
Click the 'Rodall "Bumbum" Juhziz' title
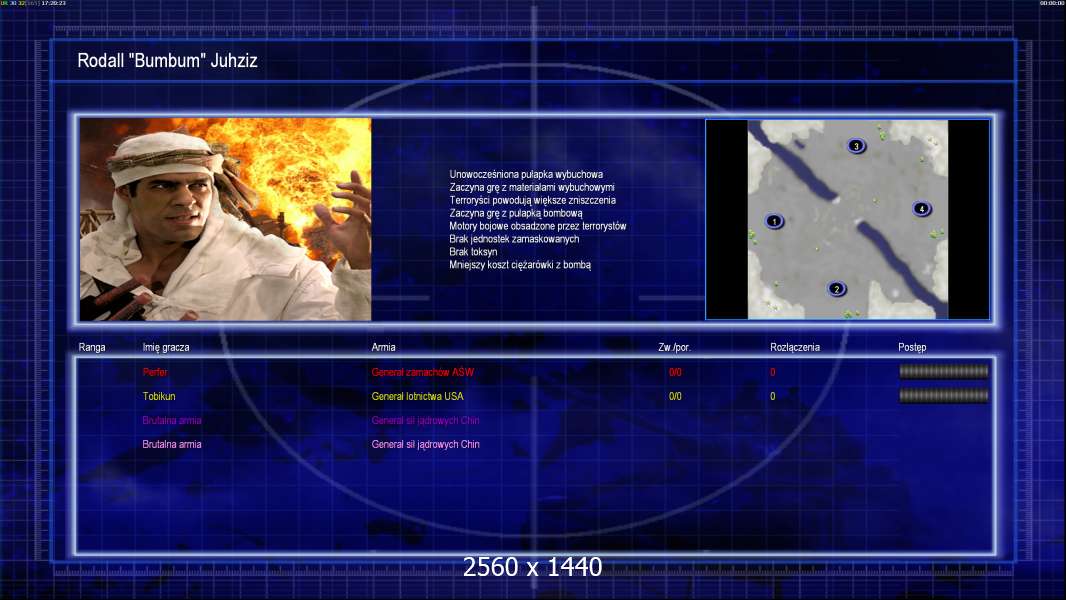[x=167, y=61]
